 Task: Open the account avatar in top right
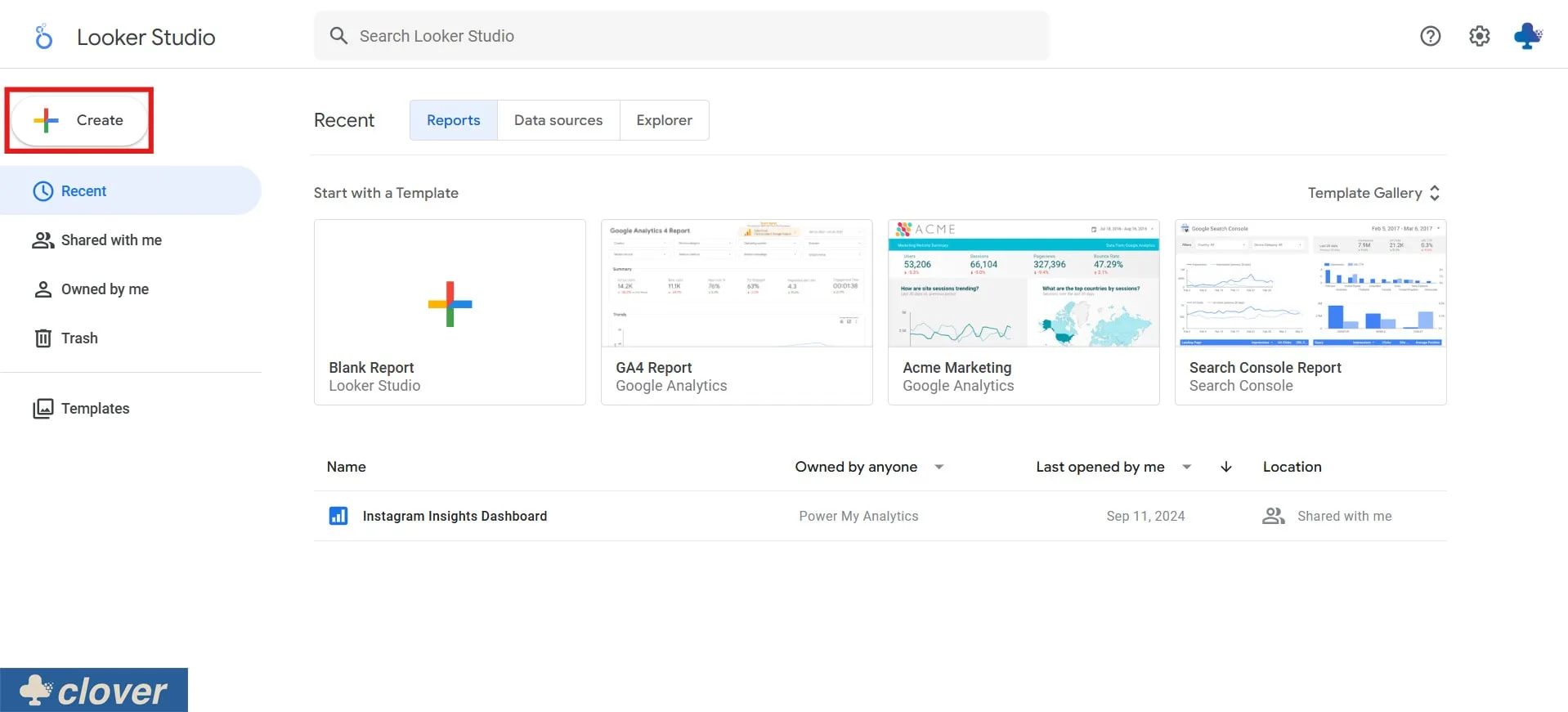(1527, 36)
